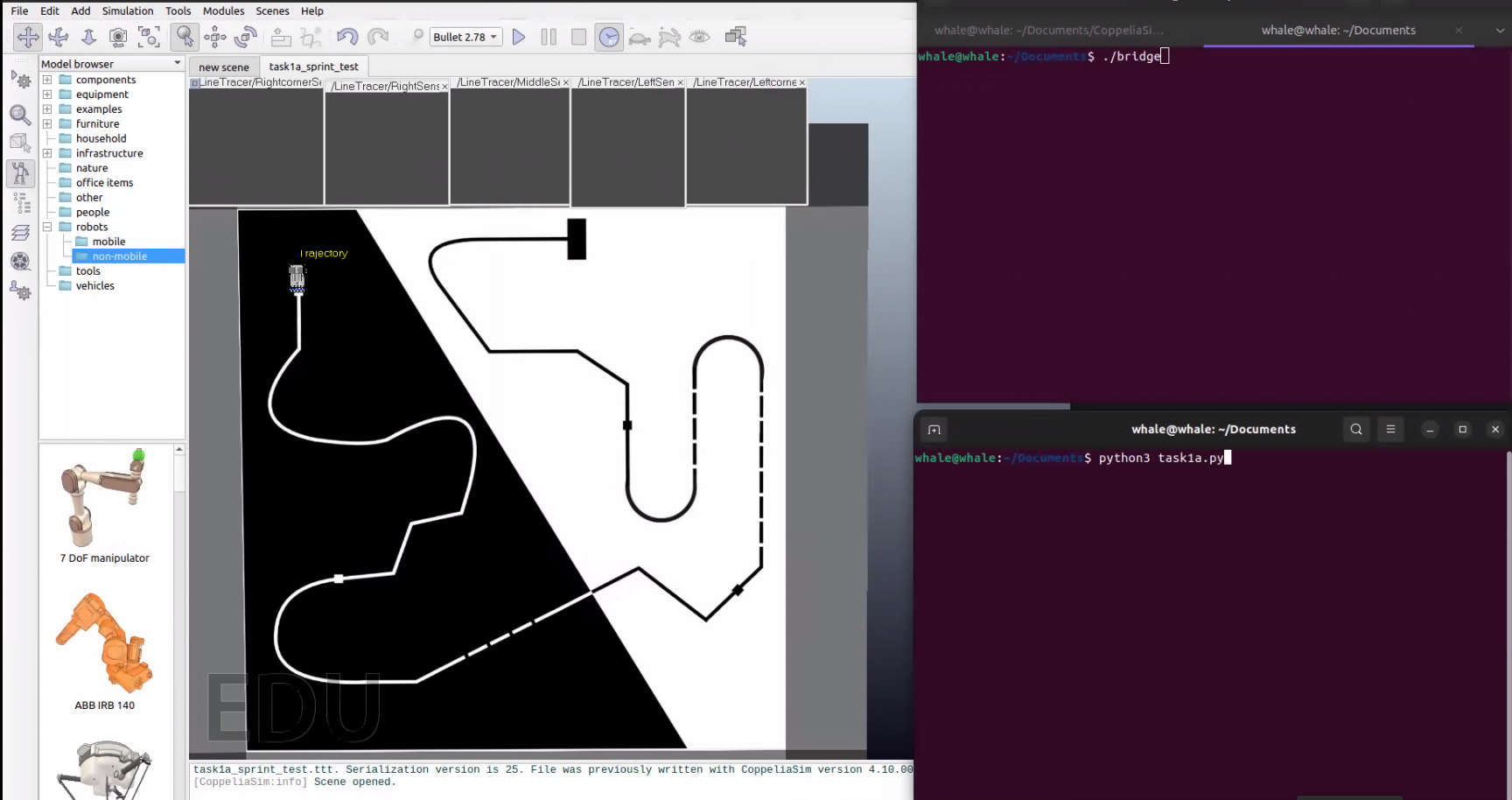Open the Simulation menu
The width and height of the screenshot is (1512, 800).
128,11
